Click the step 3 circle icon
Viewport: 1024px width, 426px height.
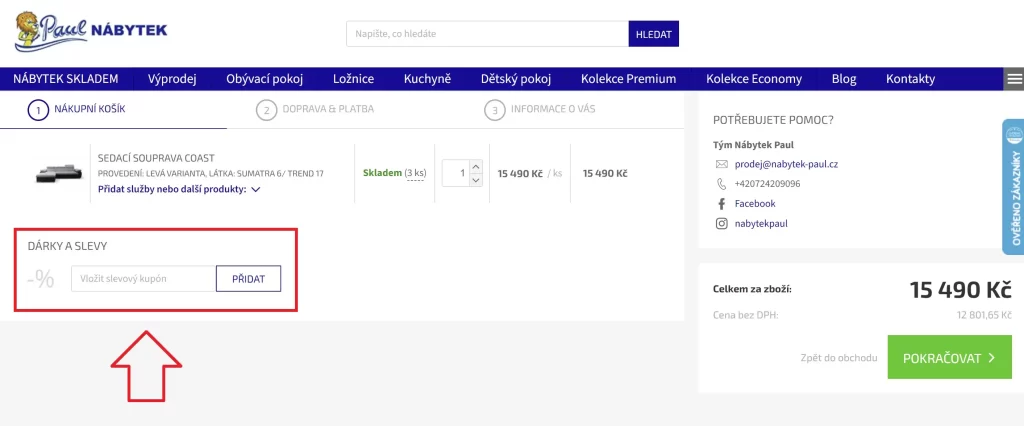click(x=495, y=110)
